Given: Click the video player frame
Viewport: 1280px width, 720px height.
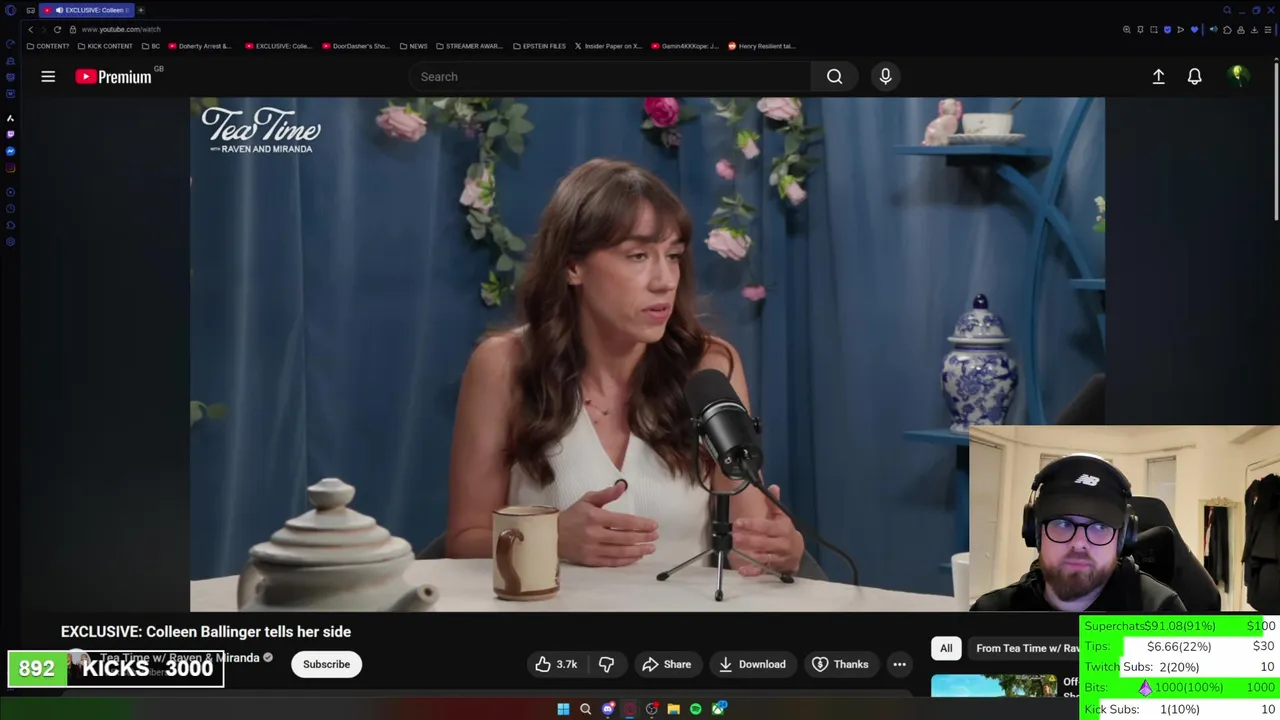Looking at the screenshot, I should [x=647, y=354].
